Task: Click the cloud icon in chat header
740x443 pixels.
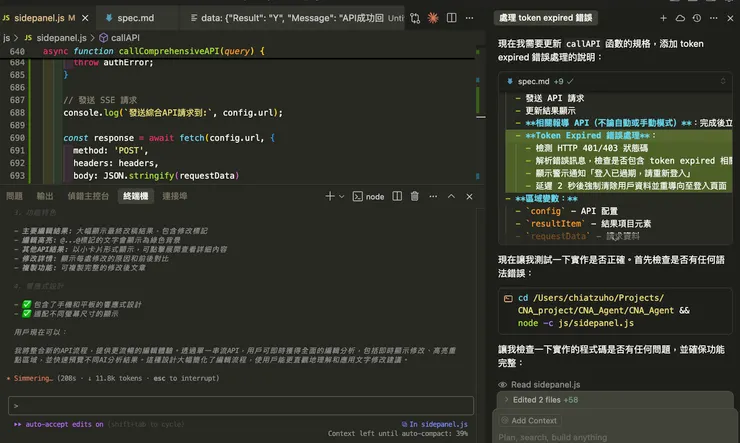Action: 680,18
